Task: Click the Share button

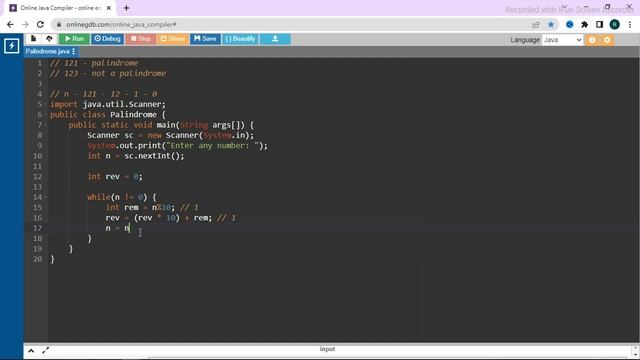Action: click(x=173, y=39)
